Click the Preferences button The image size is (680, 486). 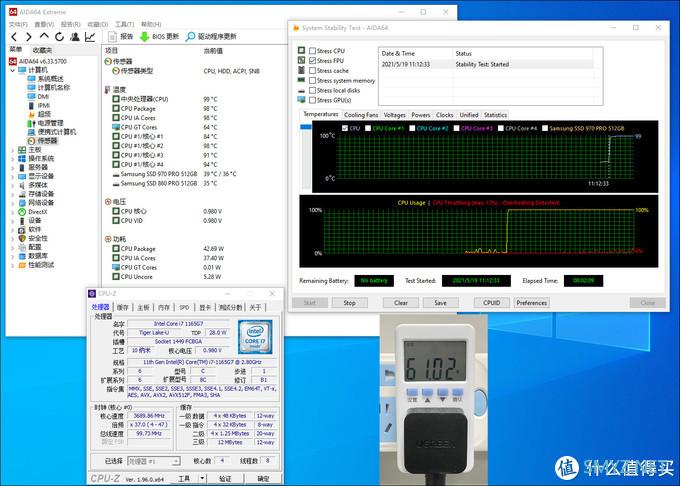(x=532, y=303)
